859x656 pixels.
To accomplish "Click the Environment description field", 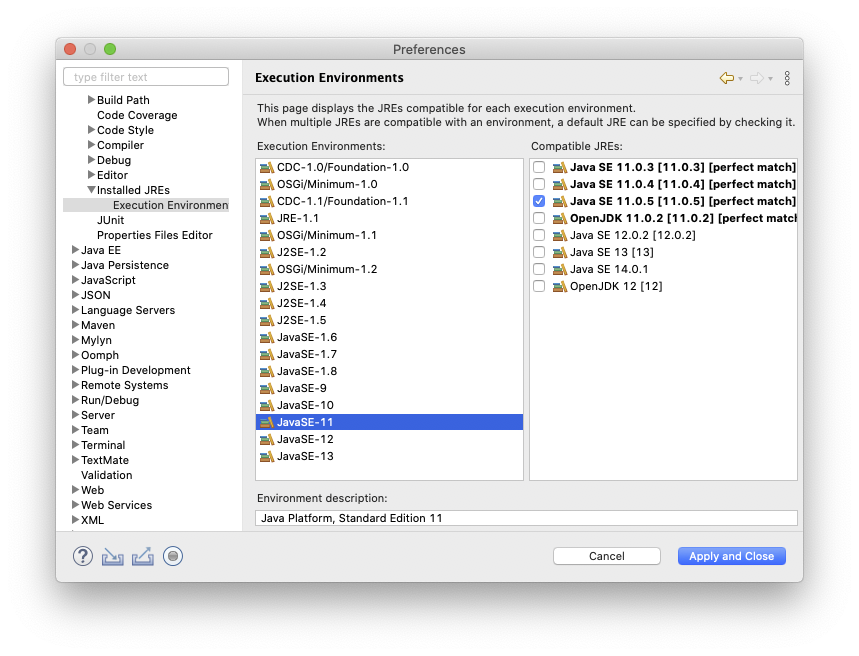I will point(526,518).
